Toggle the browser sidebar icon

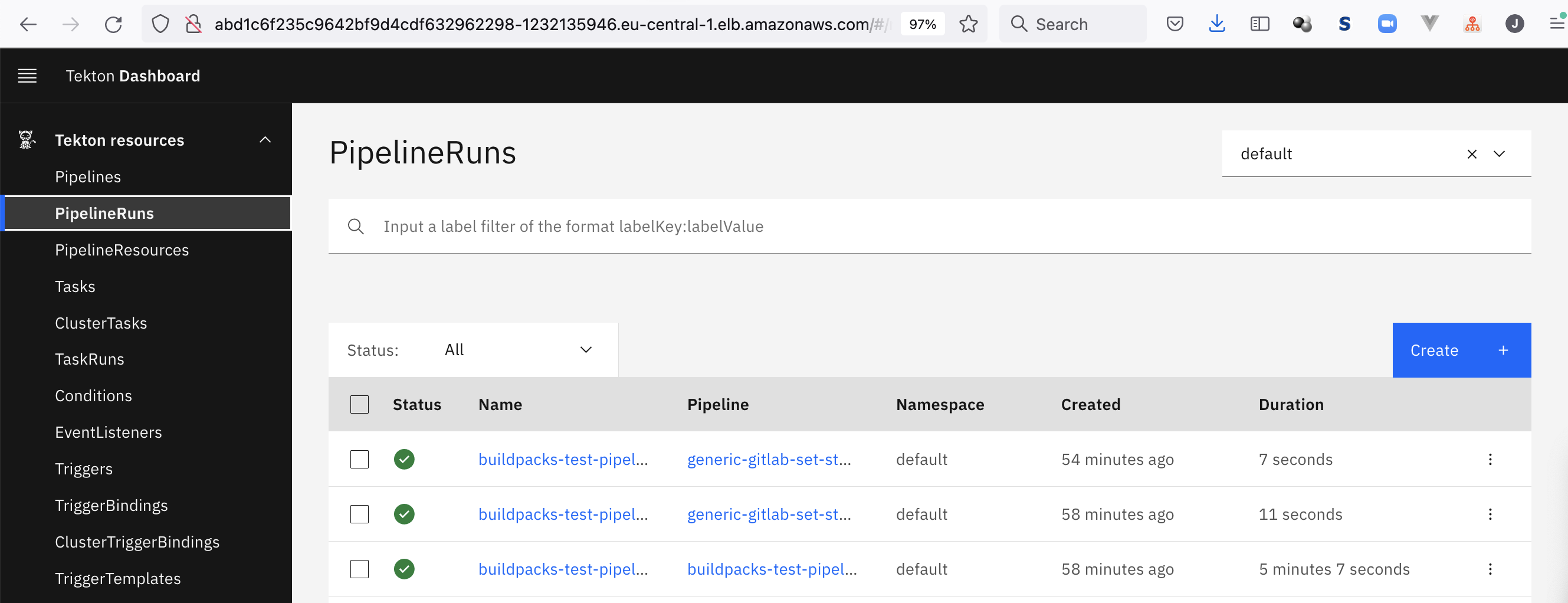tap(1259, 24)
